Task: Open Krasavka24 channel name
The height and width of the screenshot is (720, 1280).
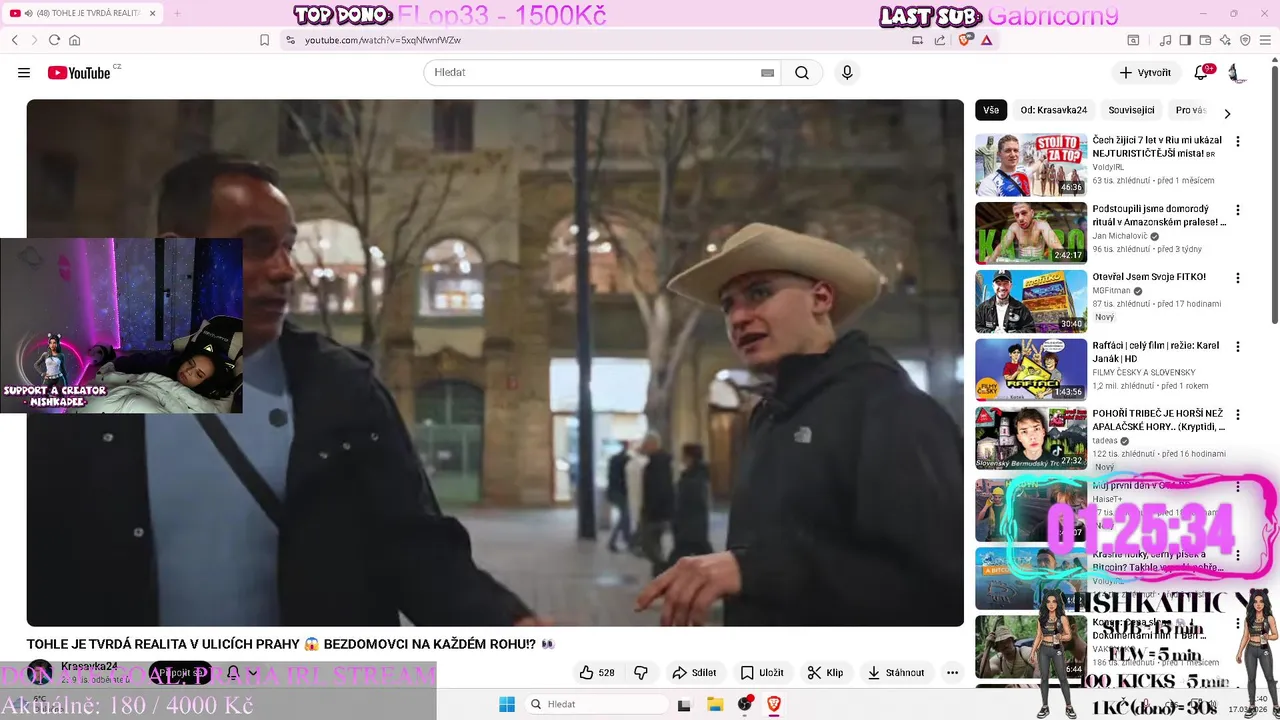Action: pyautogui.click(x=89, y=666)
